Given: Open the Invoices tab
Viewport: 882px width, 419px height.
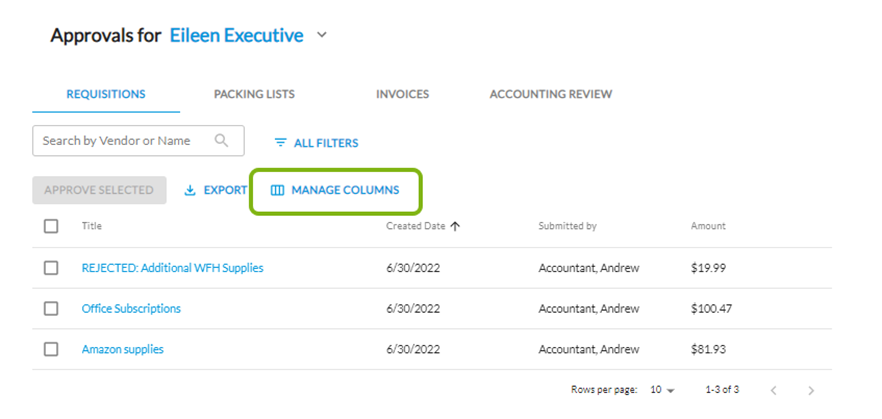Looking at the screenshot, I should point(402,94).
